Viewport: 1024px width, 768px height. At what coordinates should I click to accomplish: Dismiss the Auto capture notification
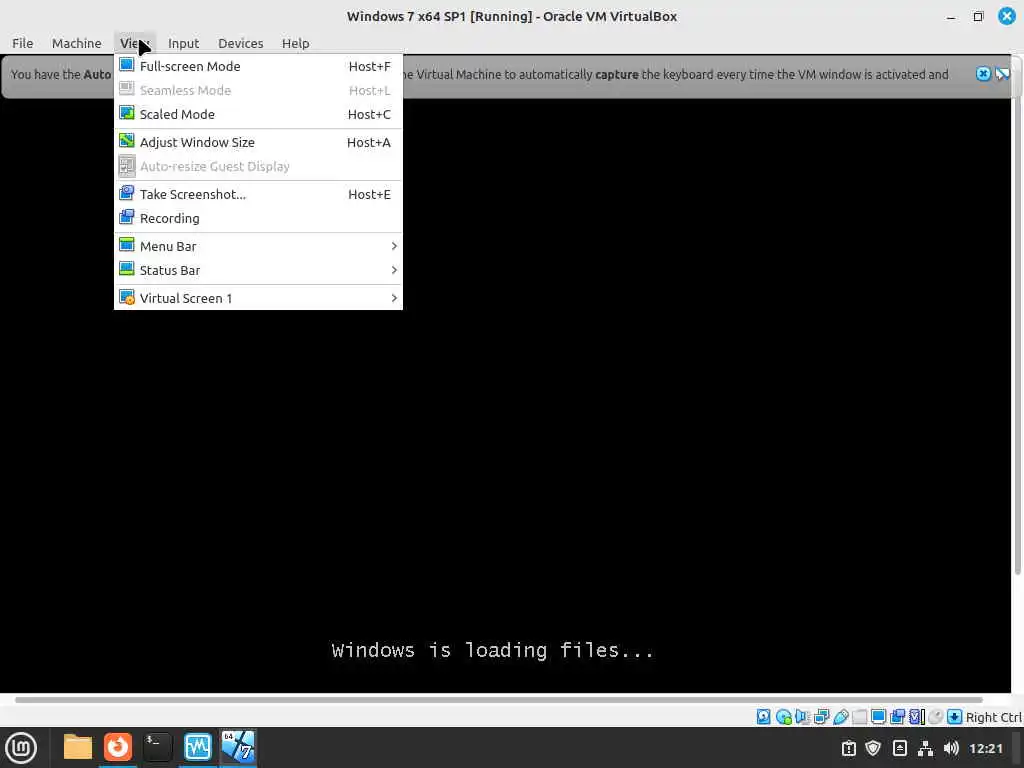point(983,74)
